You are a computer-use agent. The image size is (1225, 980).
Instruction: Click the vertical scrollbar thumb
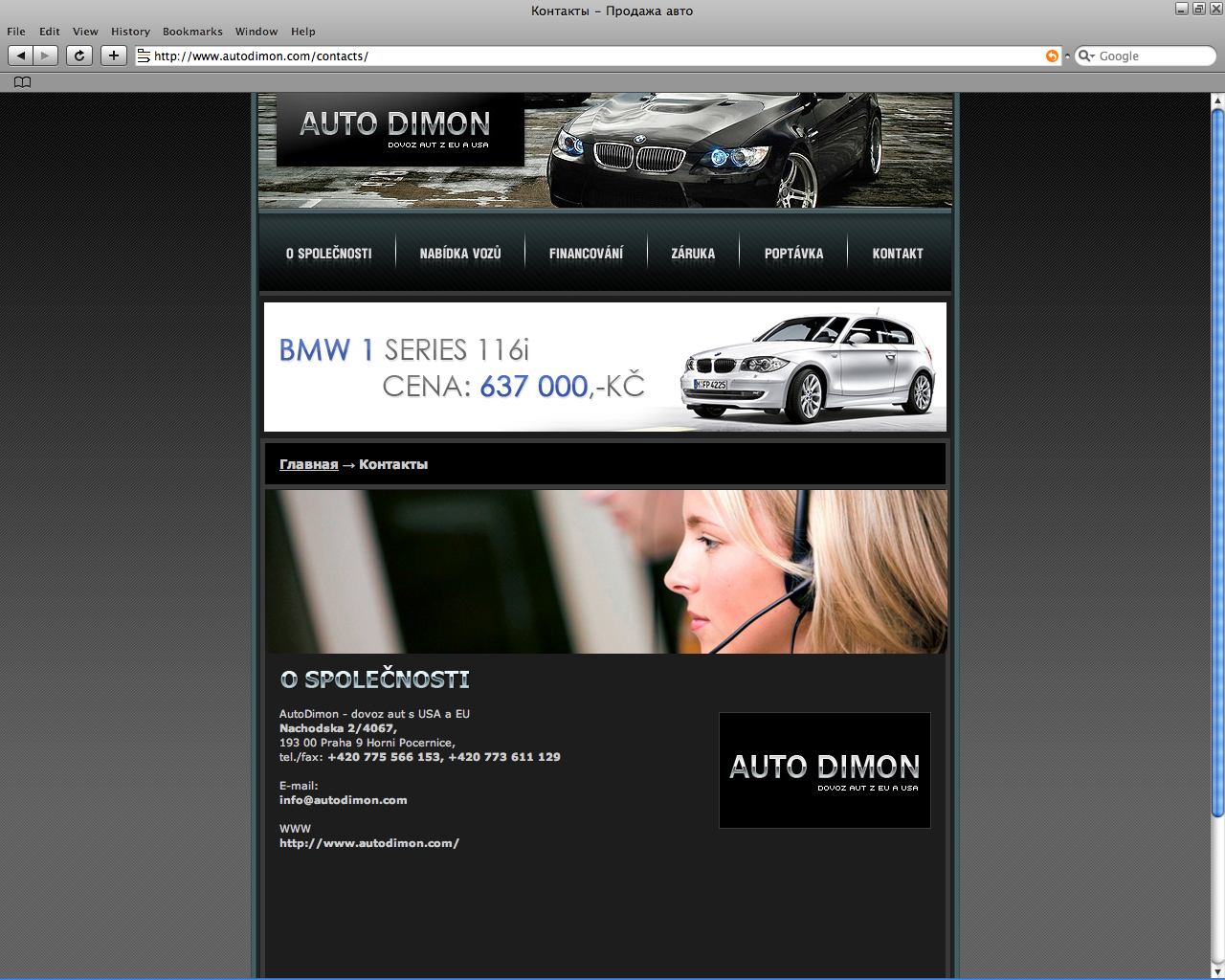(1218, 463)
